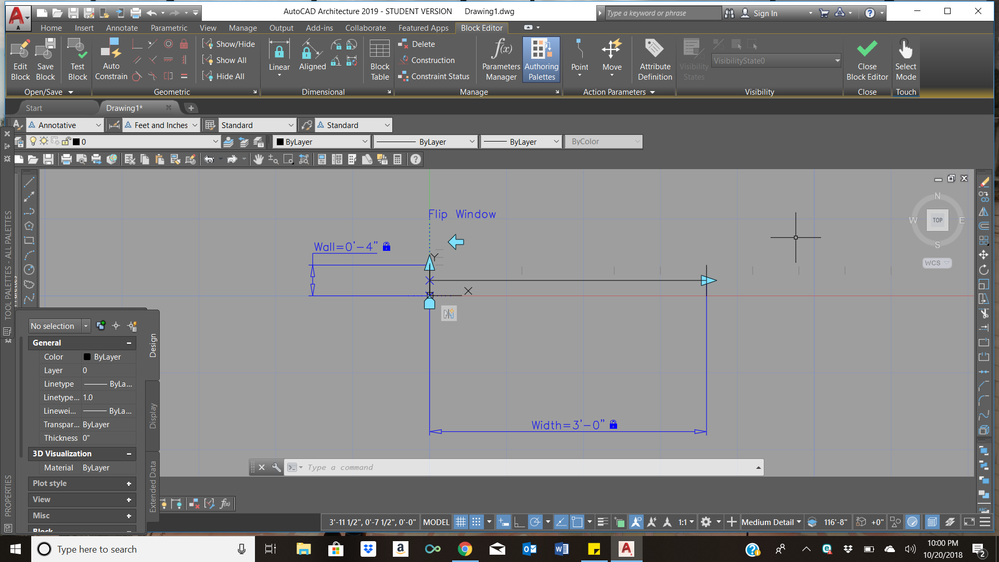
Task: Select the Line draw tool in left toolbar
Action: (x=29, y=182)
